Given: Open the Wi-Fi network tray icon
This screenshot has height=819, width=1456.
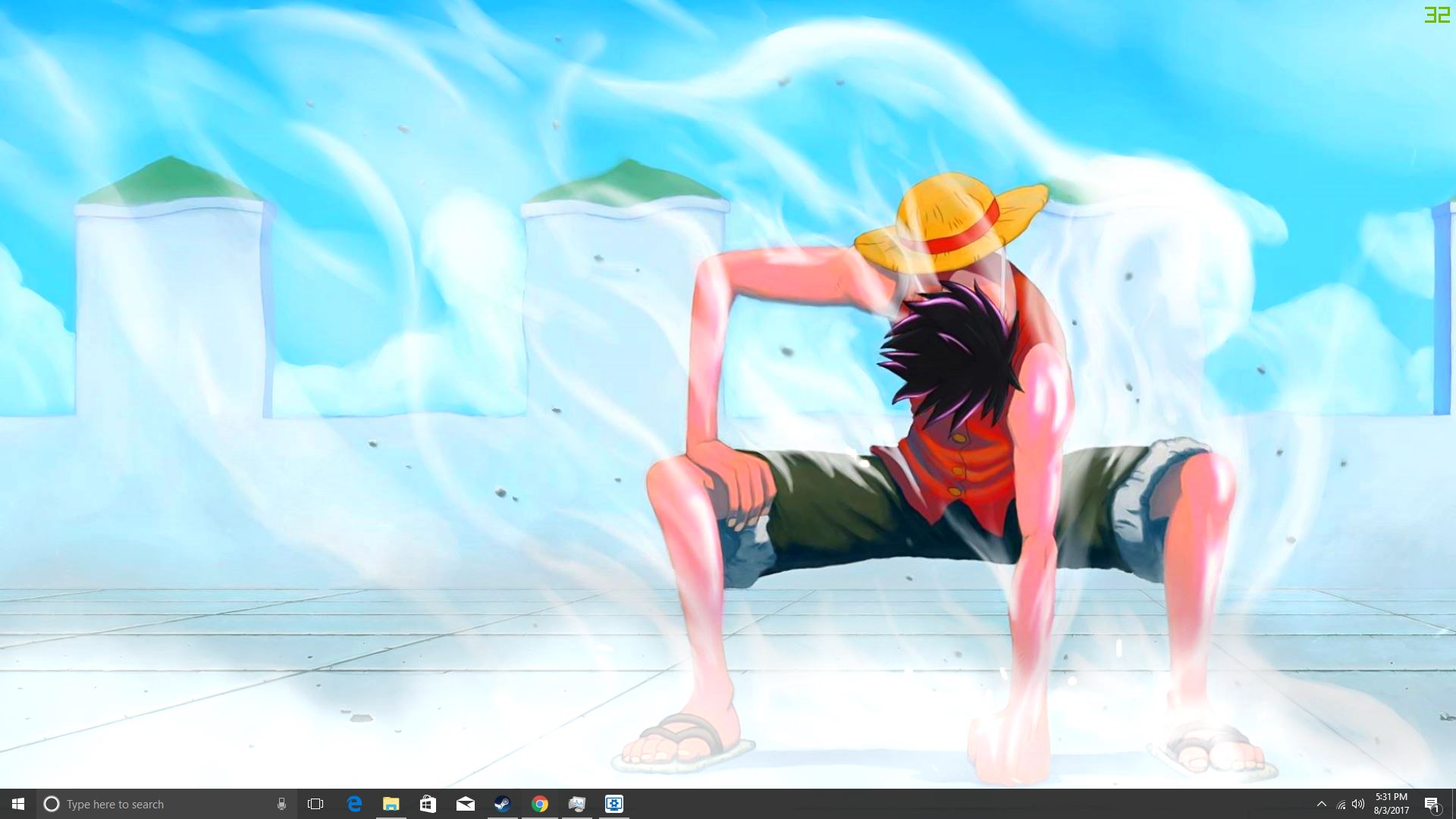Looking at the screenshot, I should pos(1341,805).
